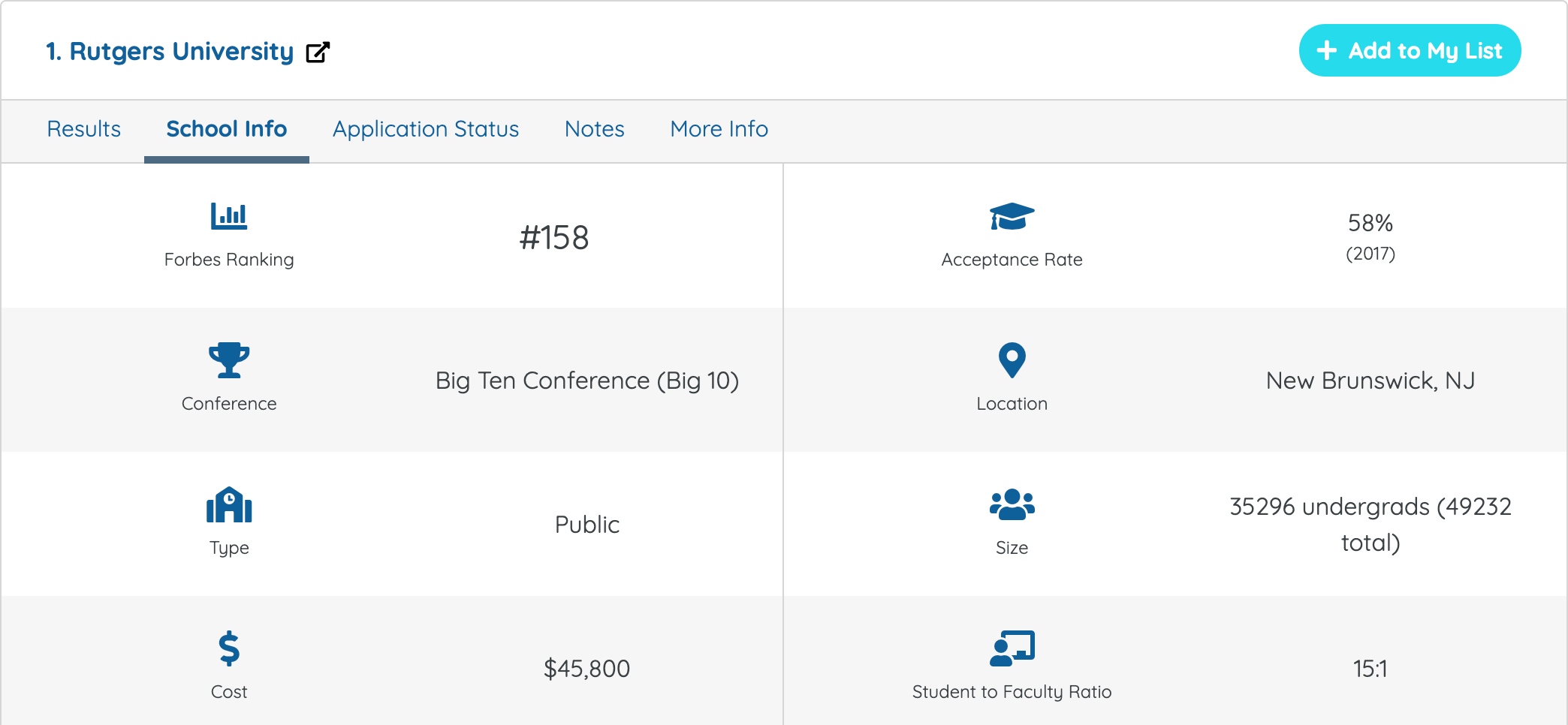Click the $45,800 cost value
The image size is (1568, 725).
pos(587,669)
